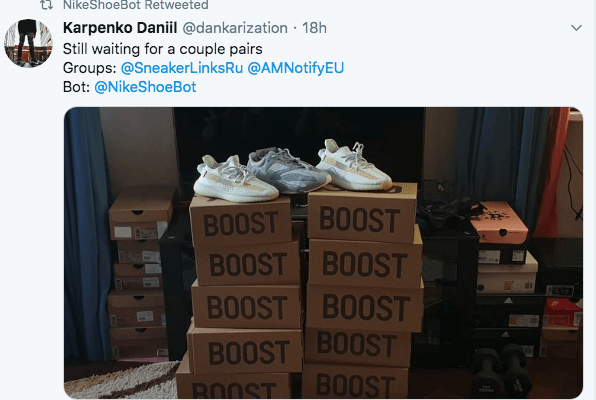Image resolution: width=596 pixels, height=400 pixels.
Task: Open the @NikeShoeBot mention in tweet
Action: pos(145,87)
